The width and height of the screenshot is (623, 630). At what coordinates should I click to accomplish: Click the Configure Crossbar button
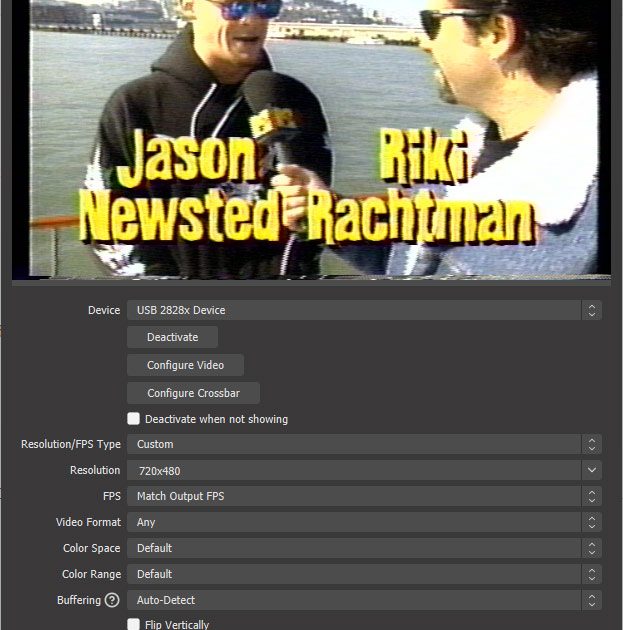(x=193, y=393)
